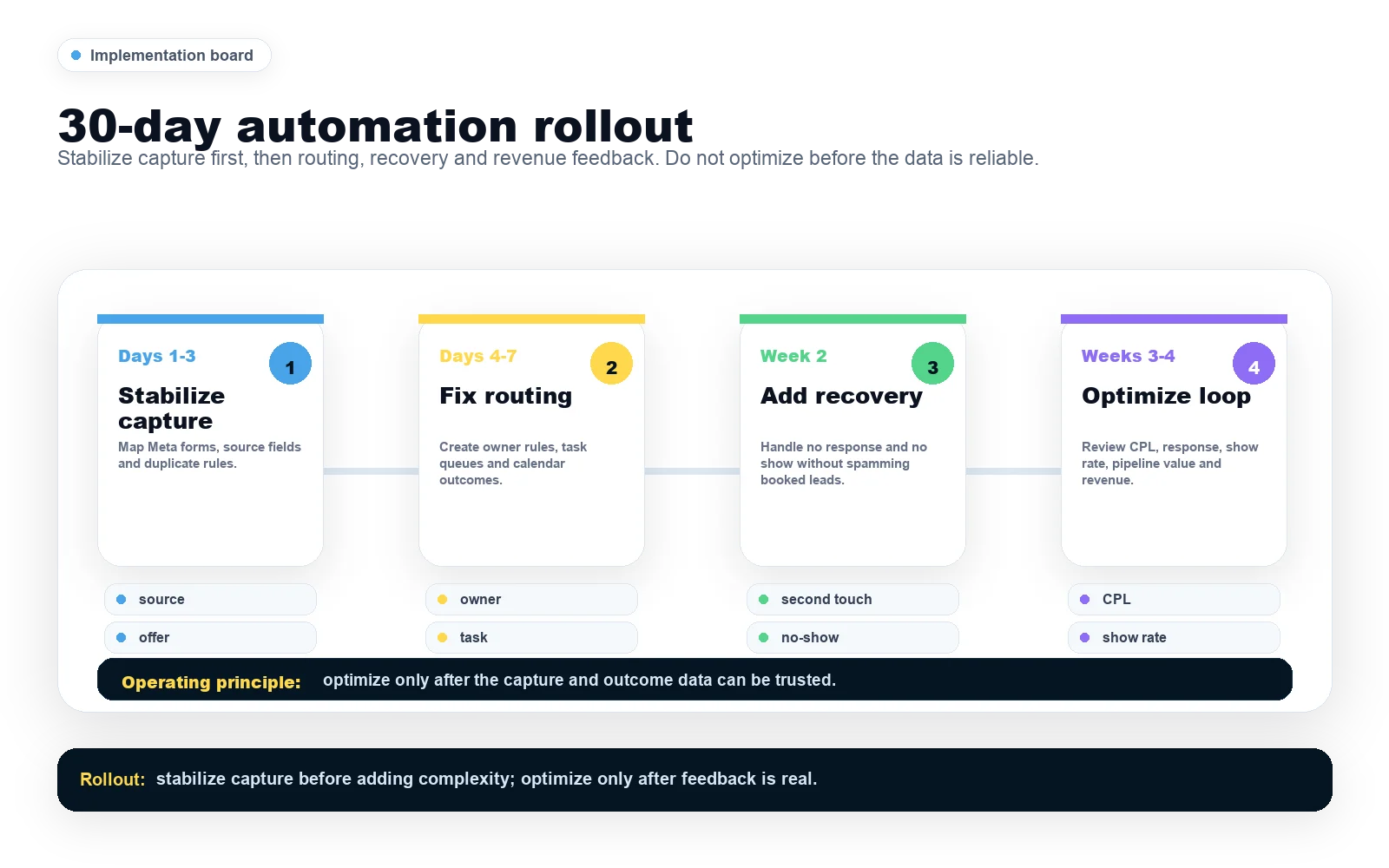The width and height of the screenshot is (1389, 868).
Task: Click the purple dot beside 'show rate'
Action: pos(1085,638)
